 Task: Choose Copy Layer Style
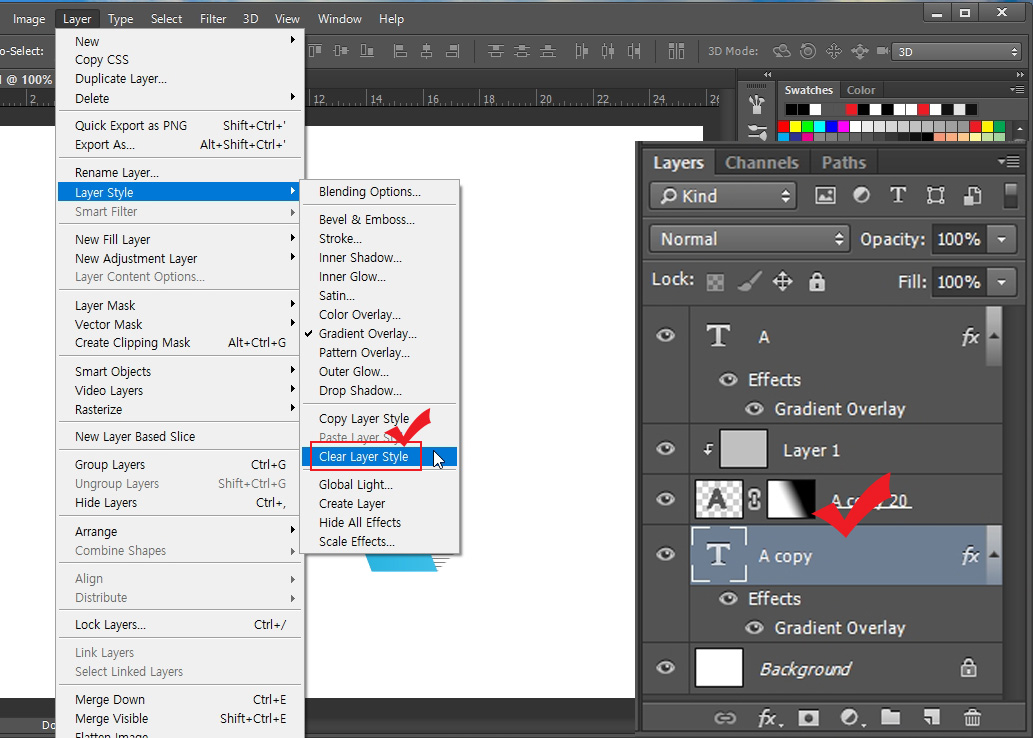pos(364,418)
